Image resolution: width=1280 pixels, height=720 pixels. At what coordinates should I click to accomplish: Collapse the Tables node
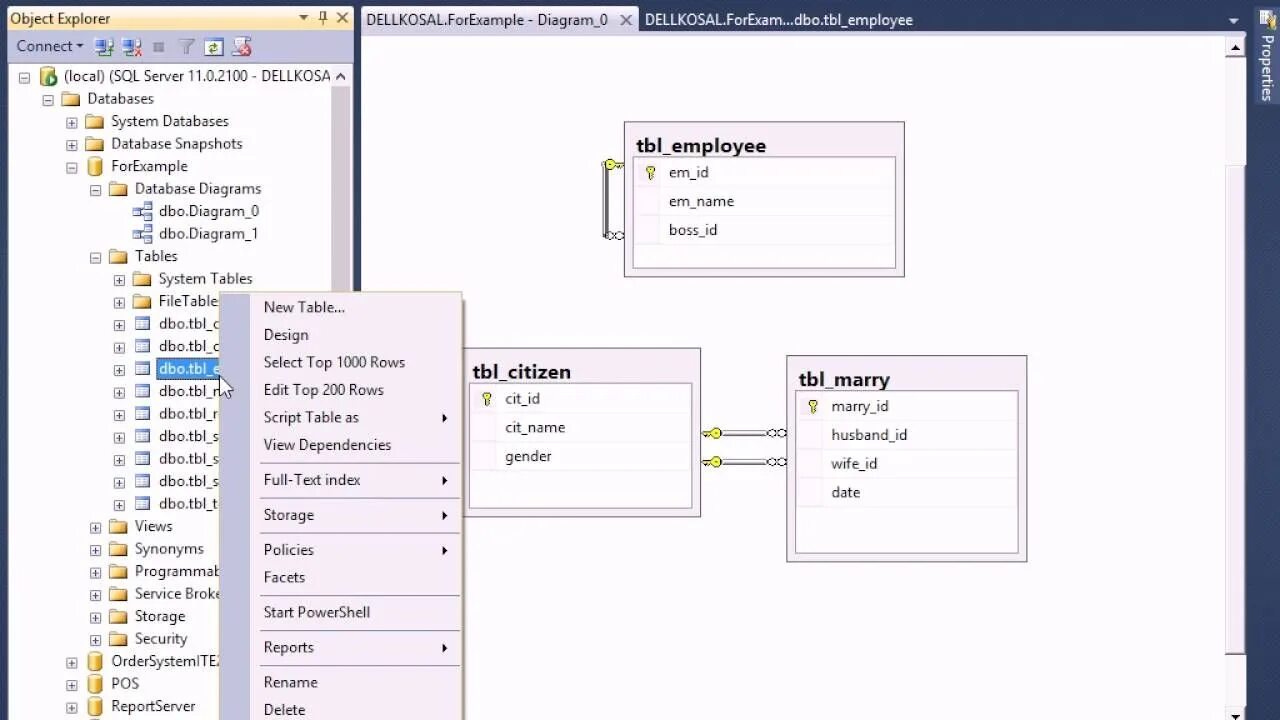(x=95, y=256)
